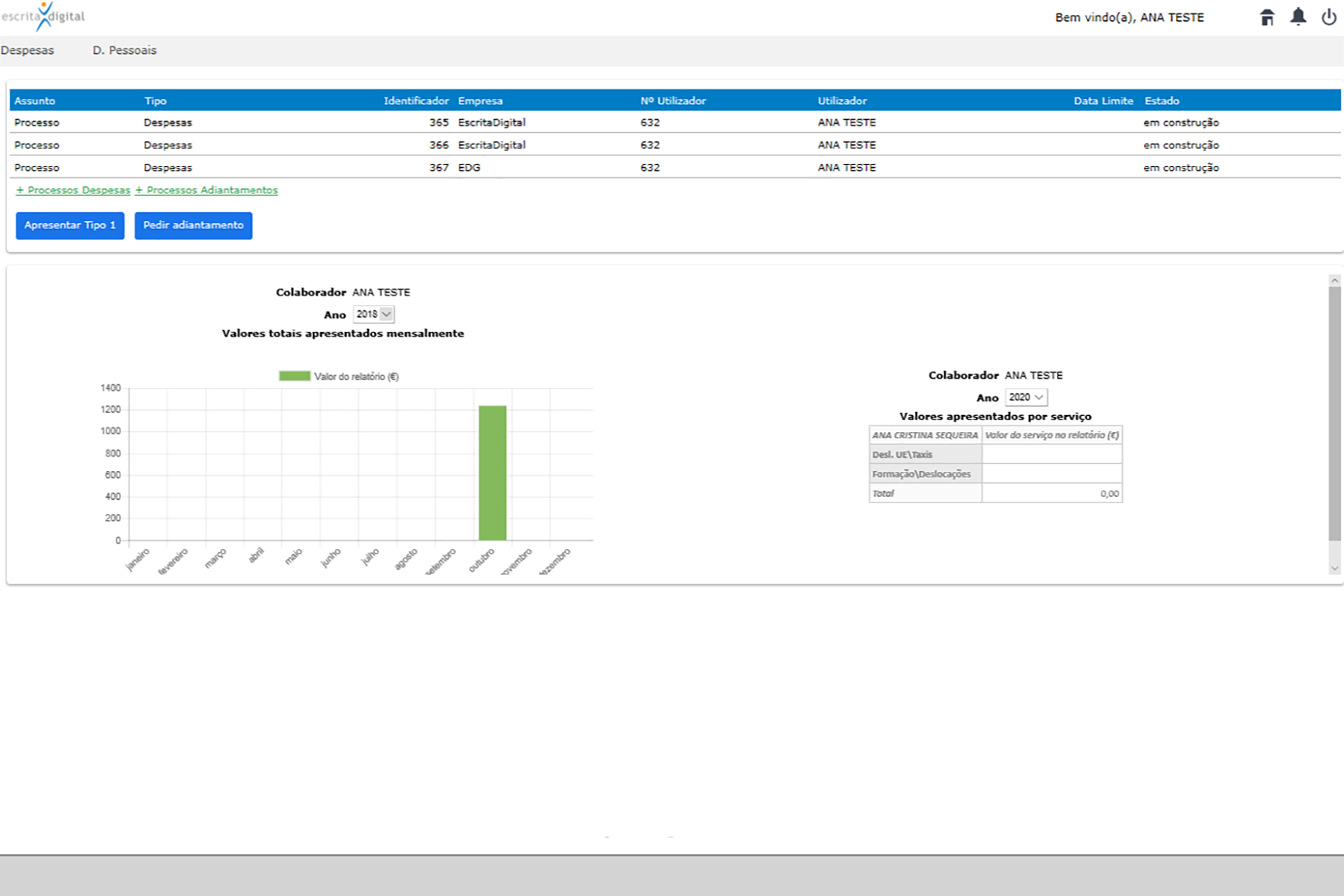Sort by the Tipo column header
Image resolution: width=1344 pixels, height=896 pixels.
pyautogui.click(x=155, y=101)
